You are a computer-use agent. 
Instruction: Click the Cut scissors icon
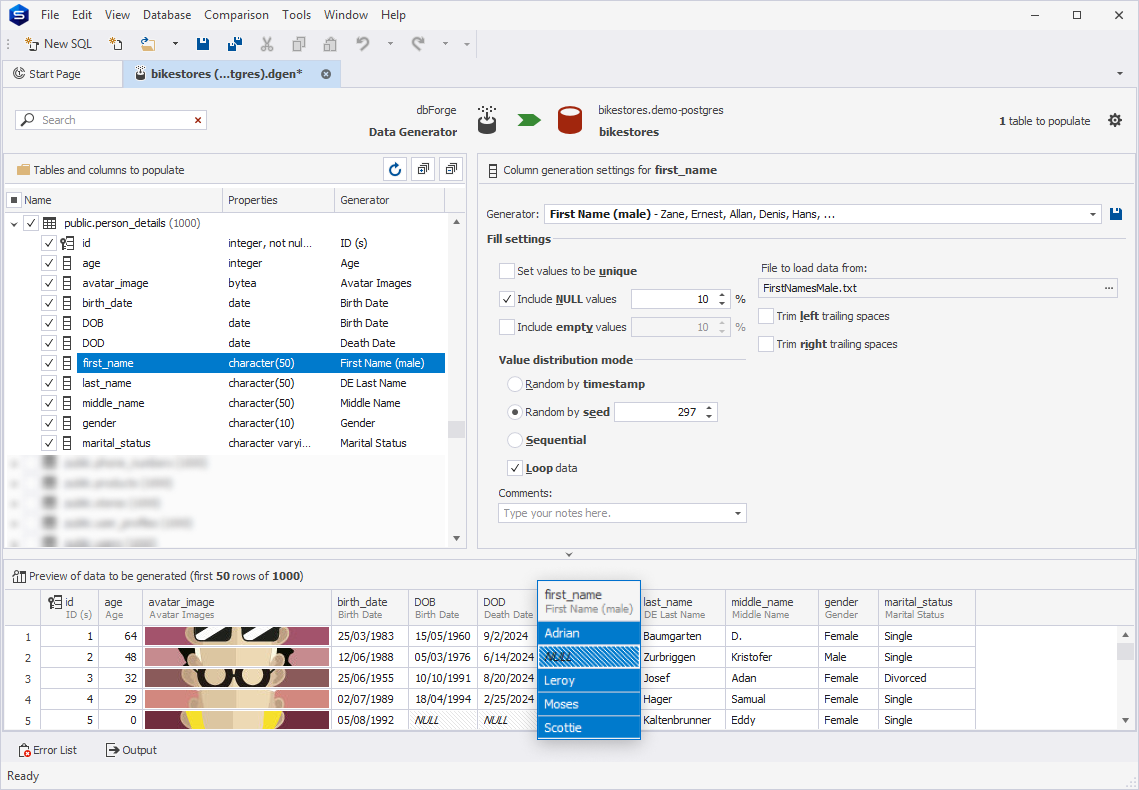[267, 44]
